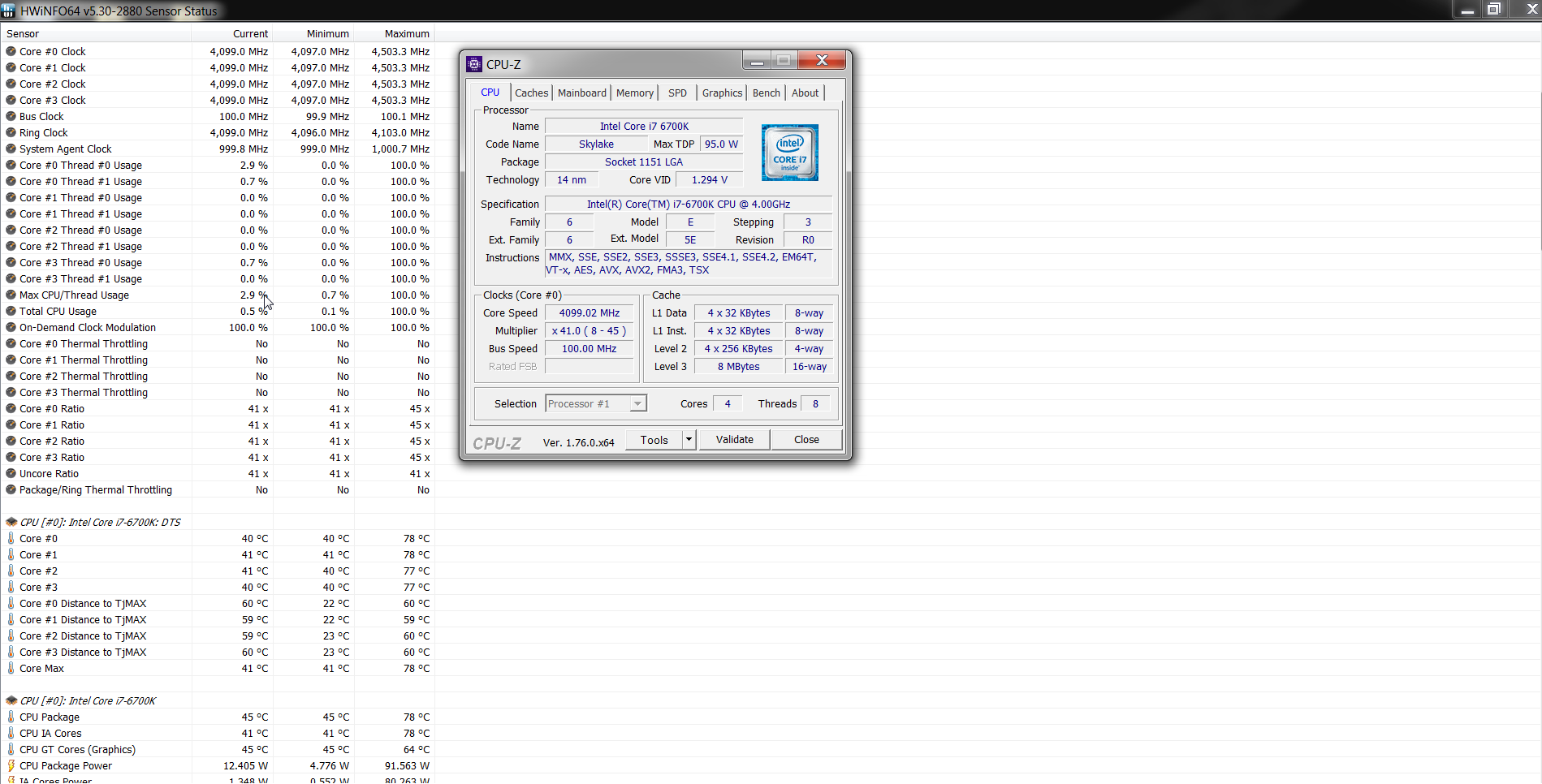Screen dimensions: 1542x784
Task: Click the System Agent Clock sensor icon
Action: (x=11, y=149)
